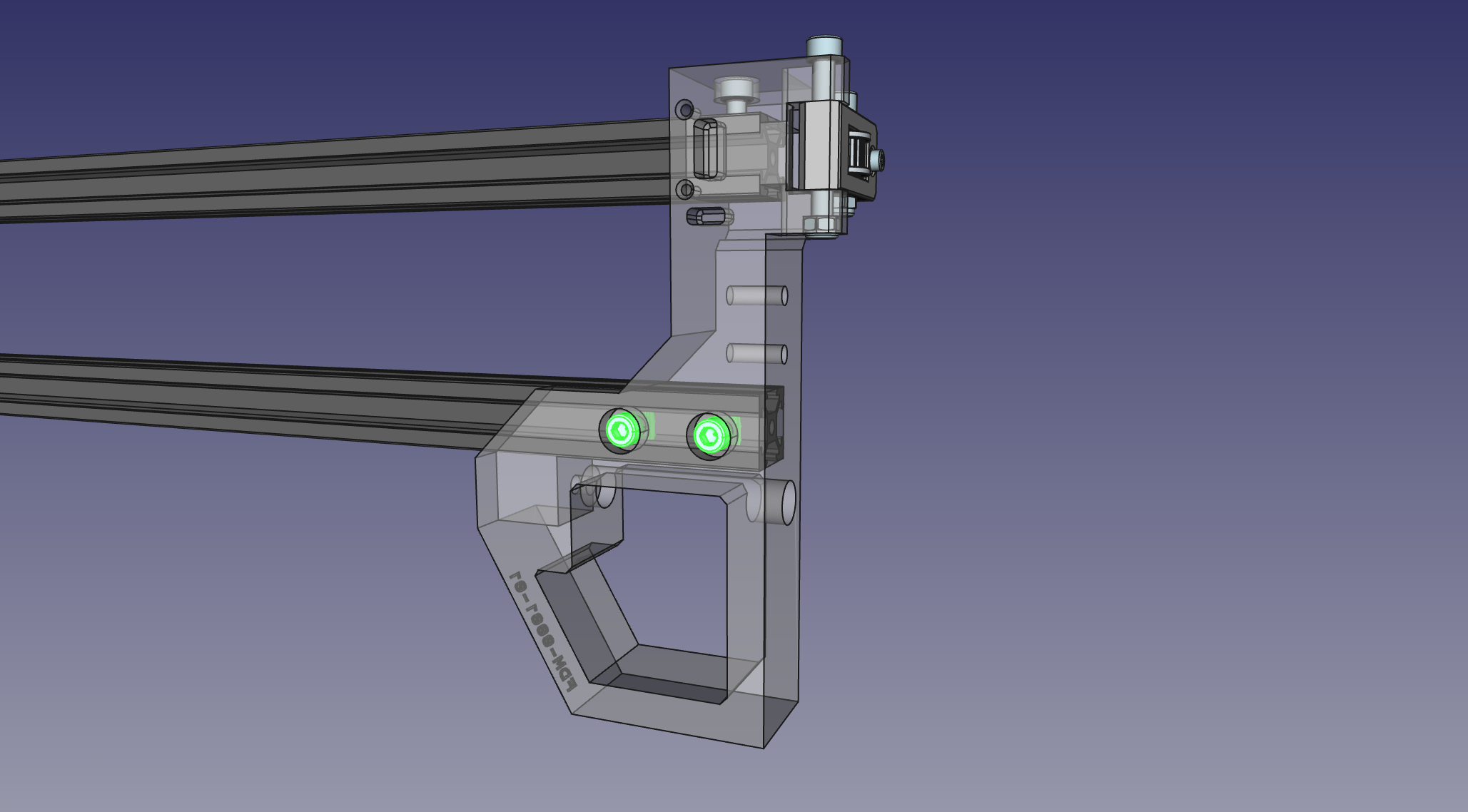
Task: Click the second cylindrical hole in side plate
Action: [756, 353]
